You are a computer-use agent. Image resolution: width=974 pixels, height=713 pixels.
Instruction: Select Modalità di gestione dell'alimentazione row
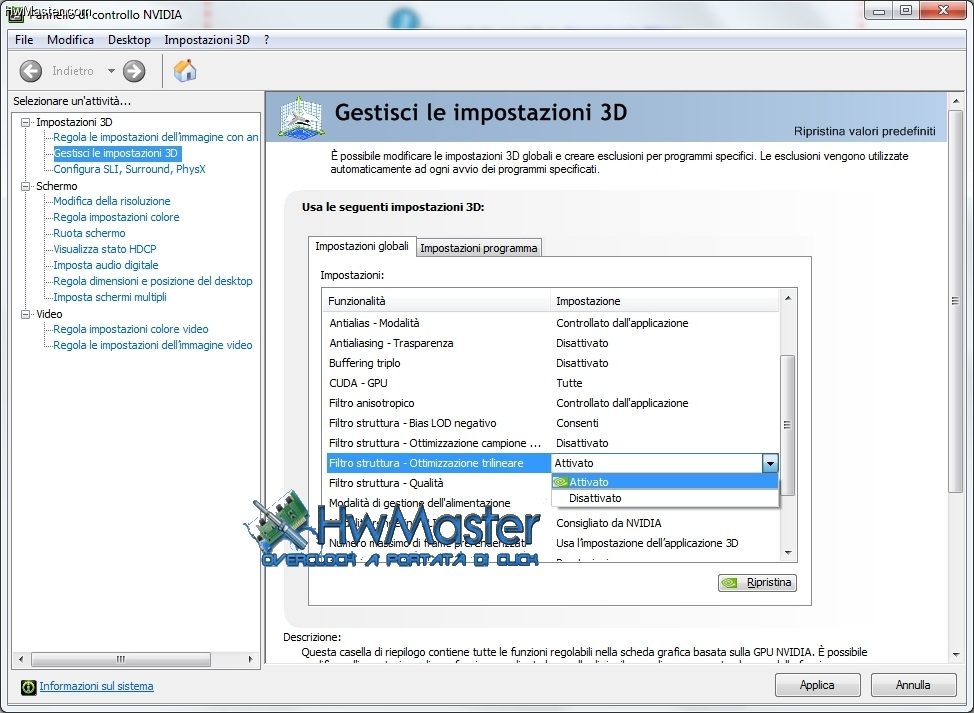click(x=439, y=503)
